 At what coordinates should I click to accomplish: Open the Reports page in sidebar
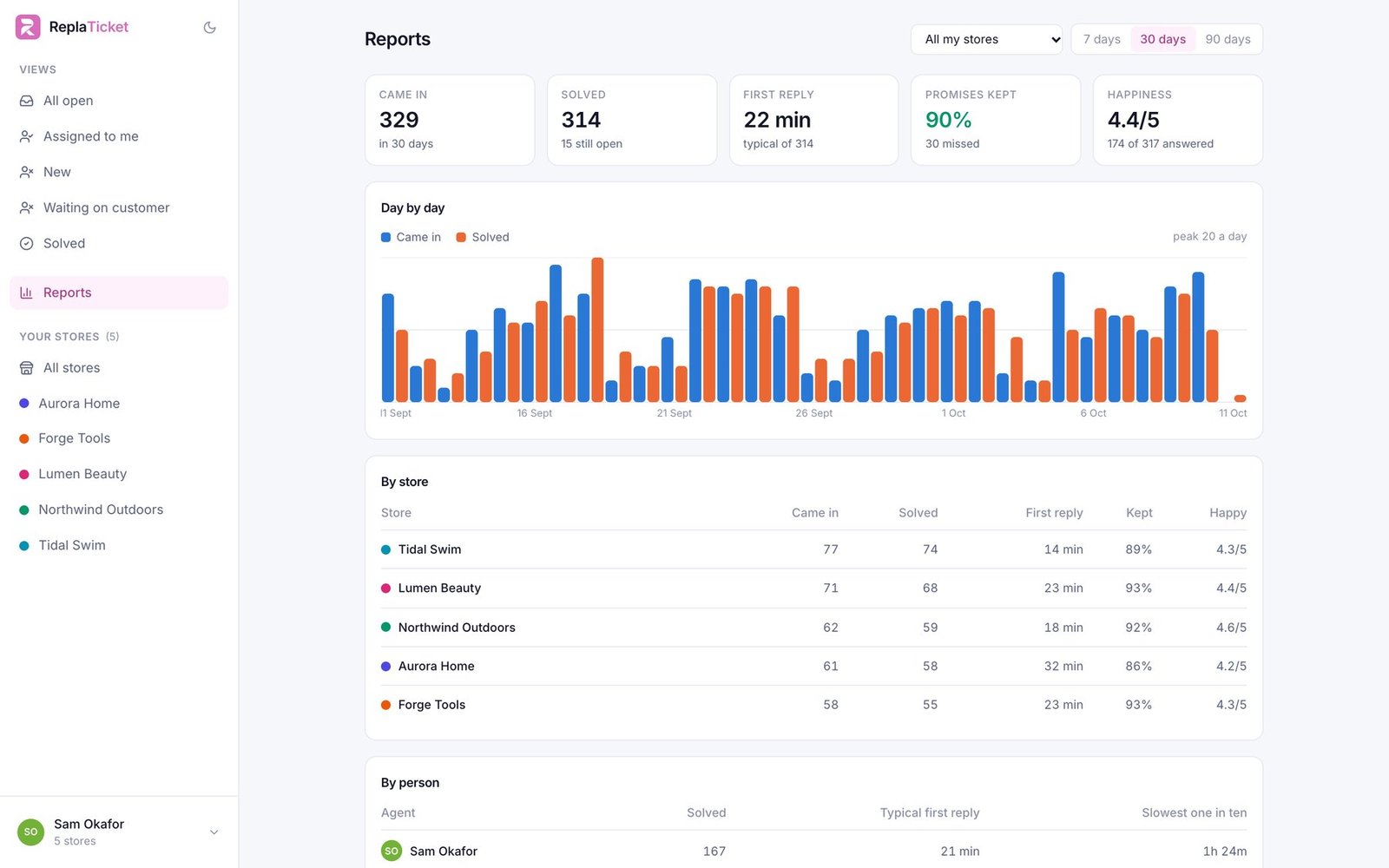(119, 293)
